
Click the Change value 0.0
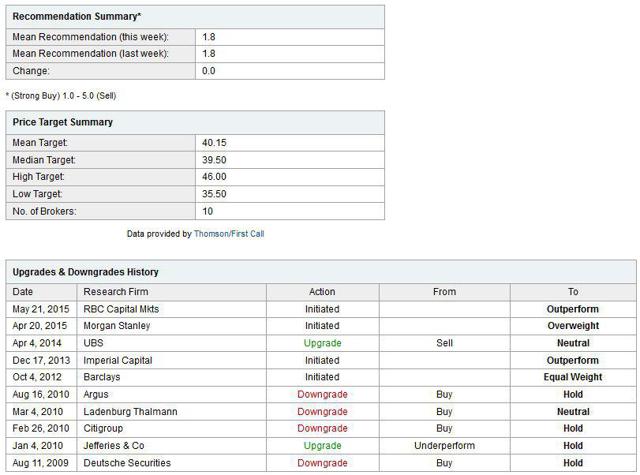(209, 71)
